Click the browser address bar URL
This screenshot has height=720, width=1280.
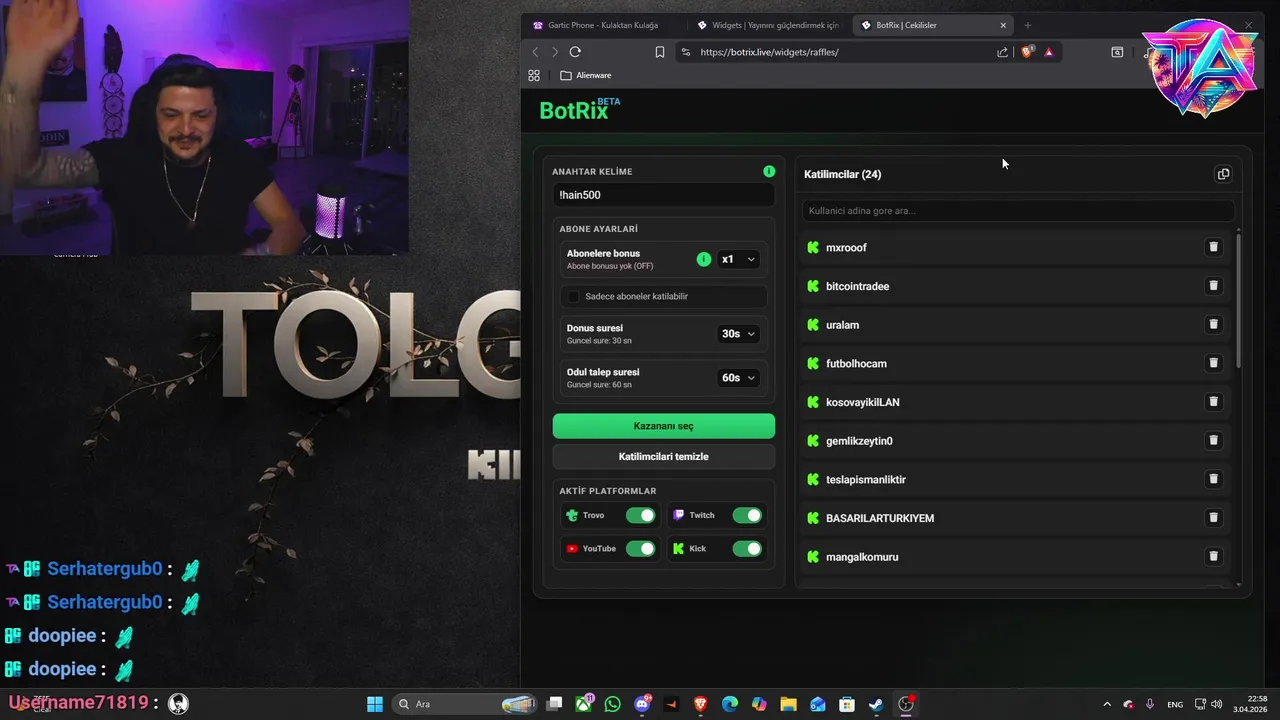coord(769,52)
